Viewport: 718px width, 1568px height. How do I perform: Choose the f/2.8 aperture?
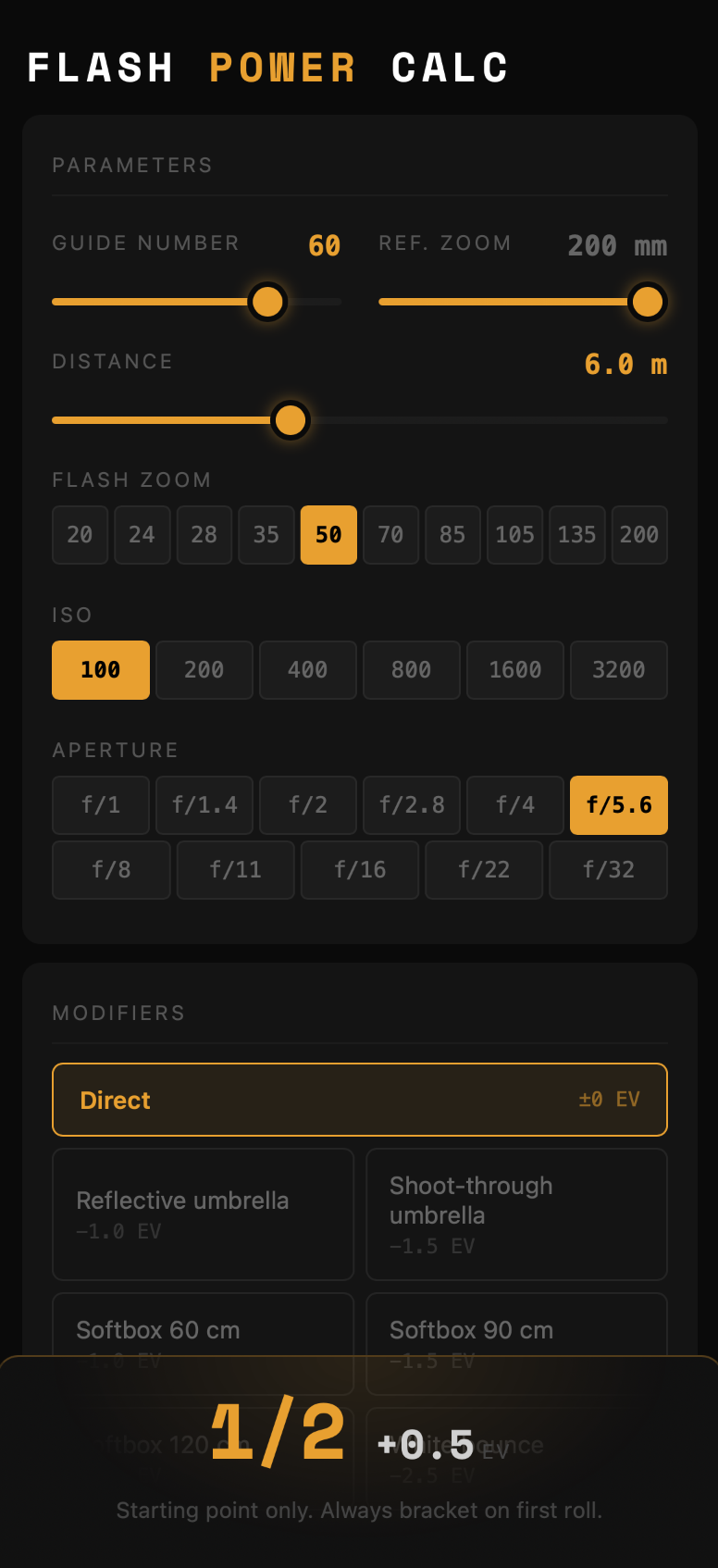[x=411, y=805]
